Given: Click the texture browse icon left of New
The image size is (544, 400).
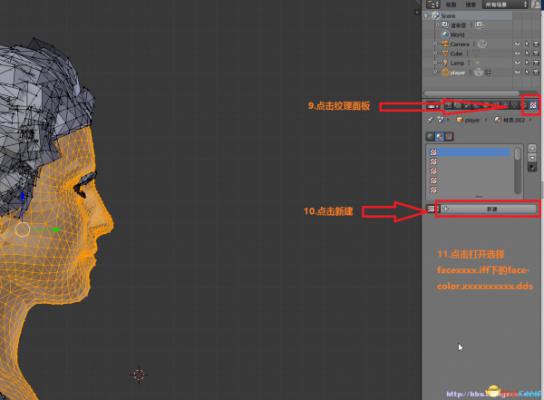Looking at the screenshot, I should pos(431,209).
